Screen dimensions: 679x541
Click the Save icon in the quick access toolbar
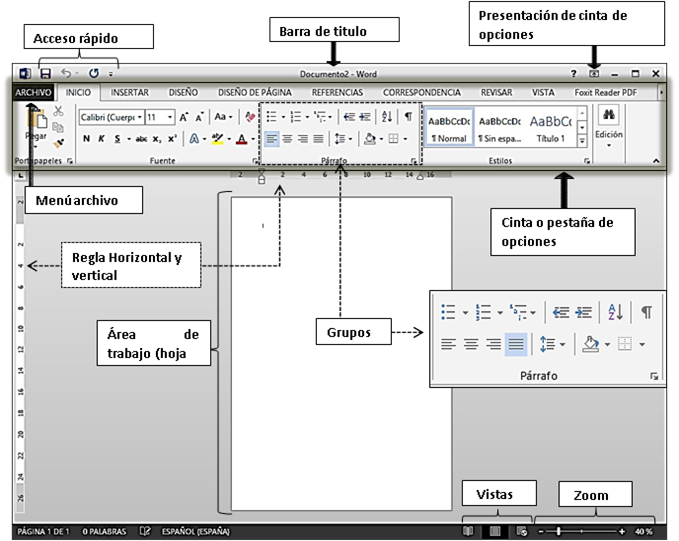pos(45,73)
